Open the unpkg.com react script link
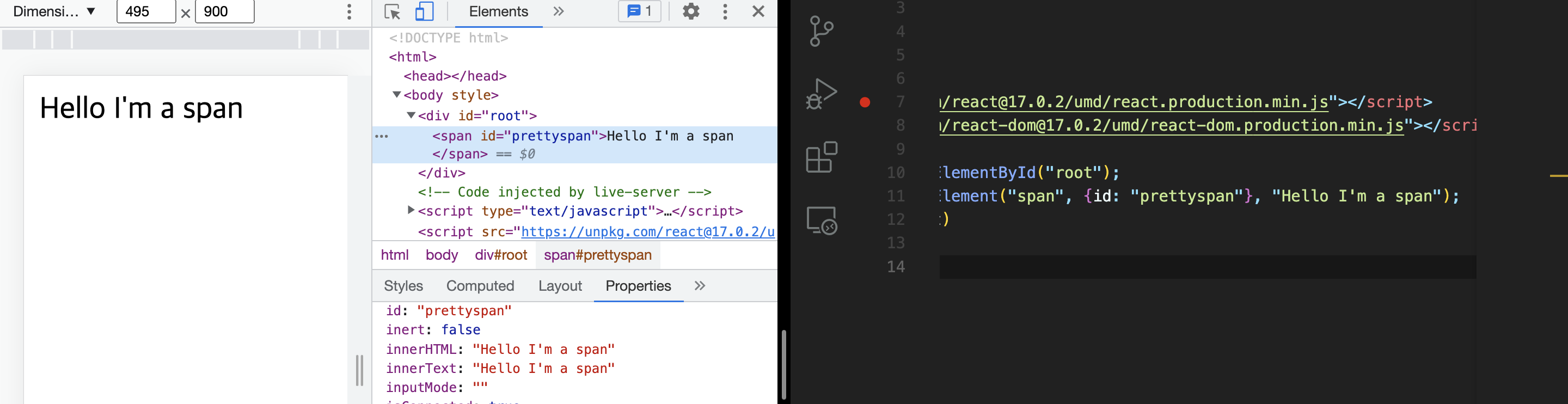The width and height of the screenshot is (1568, 404). (648, 232)
